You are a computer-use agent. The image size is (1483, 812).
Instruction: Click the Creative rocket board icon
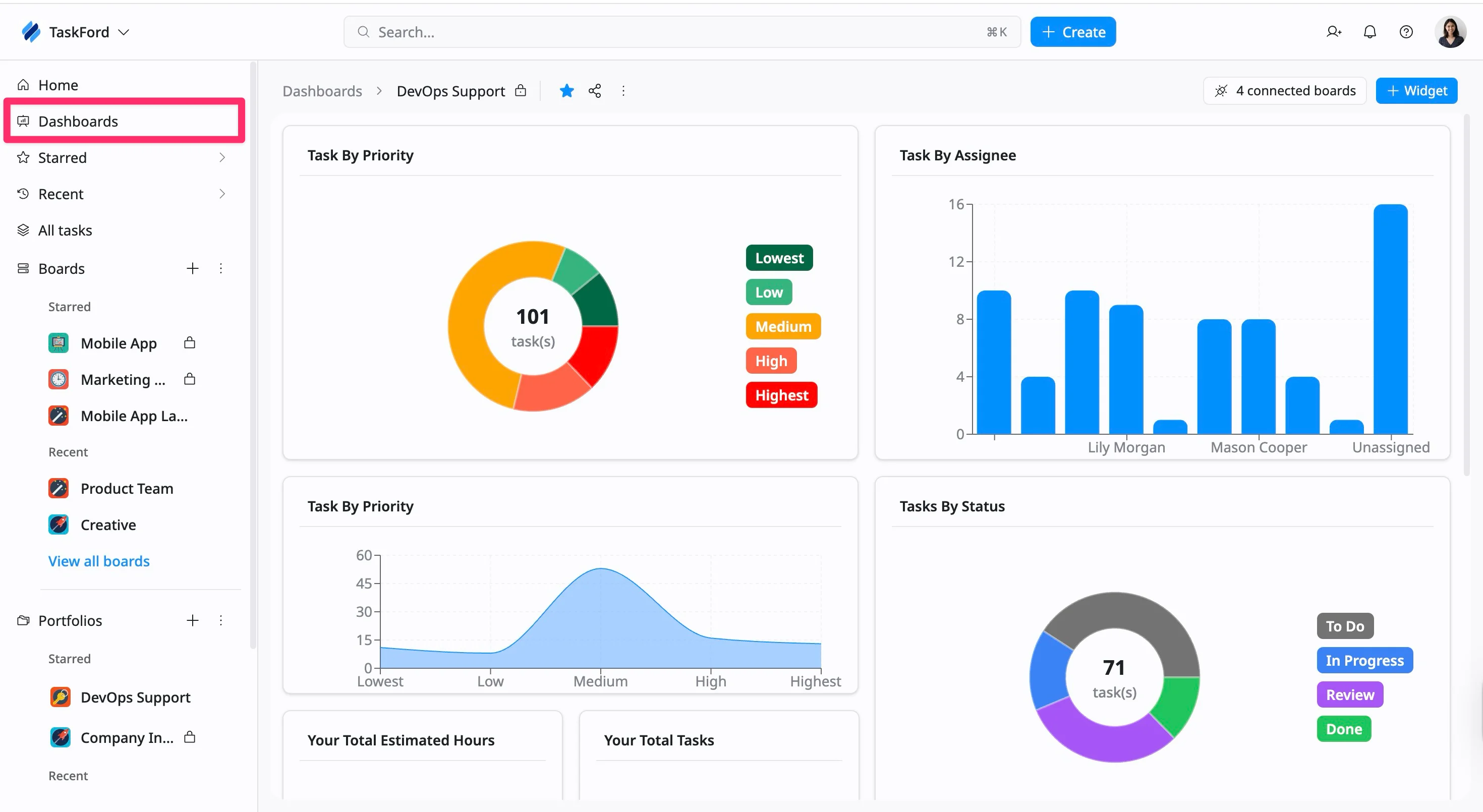coord(59,525)
